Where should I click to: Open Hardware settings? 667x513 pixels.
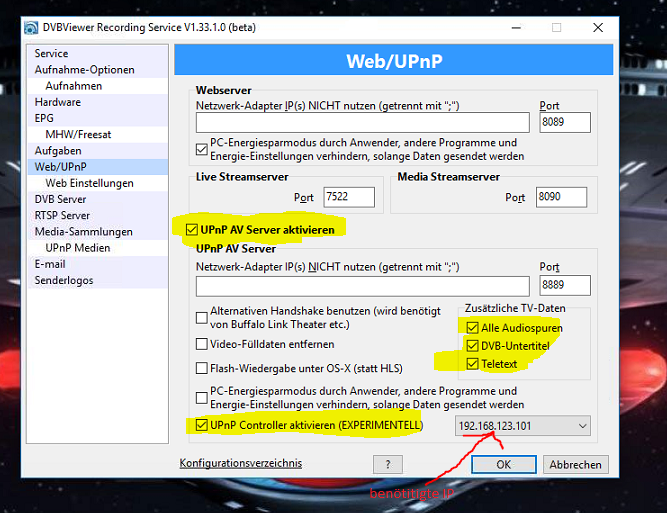click(x=98, y=102)
